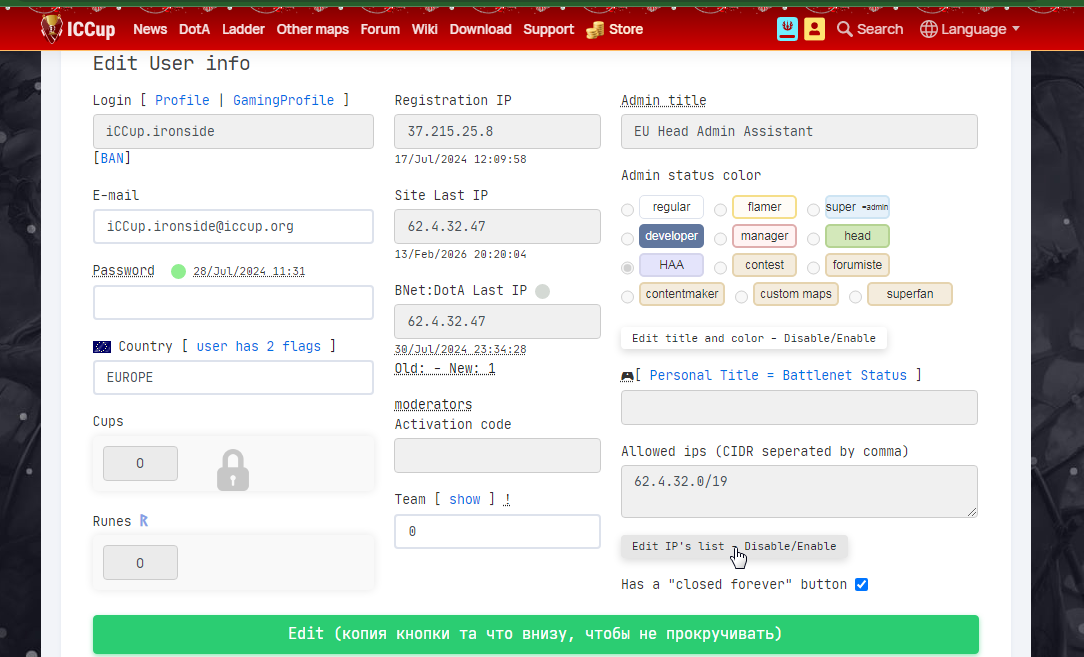Image resolution: width=1084 pixels, height=657 pixels.
Task: Click the grey padlock next to Cups
Action: (233, 470)
